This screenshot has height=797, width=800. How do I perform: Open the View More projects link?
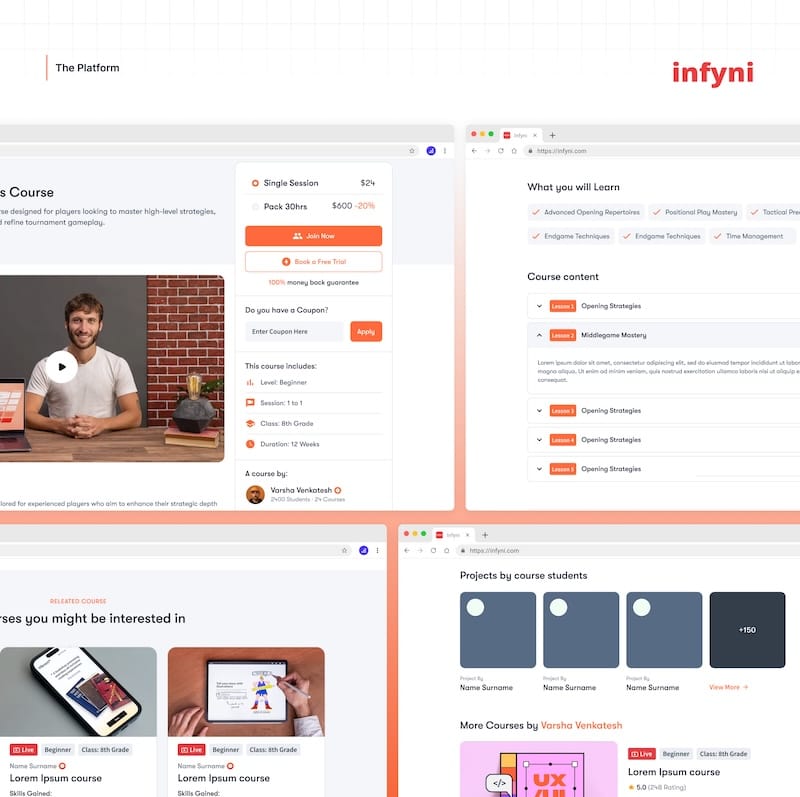click(x=729, y=687)
